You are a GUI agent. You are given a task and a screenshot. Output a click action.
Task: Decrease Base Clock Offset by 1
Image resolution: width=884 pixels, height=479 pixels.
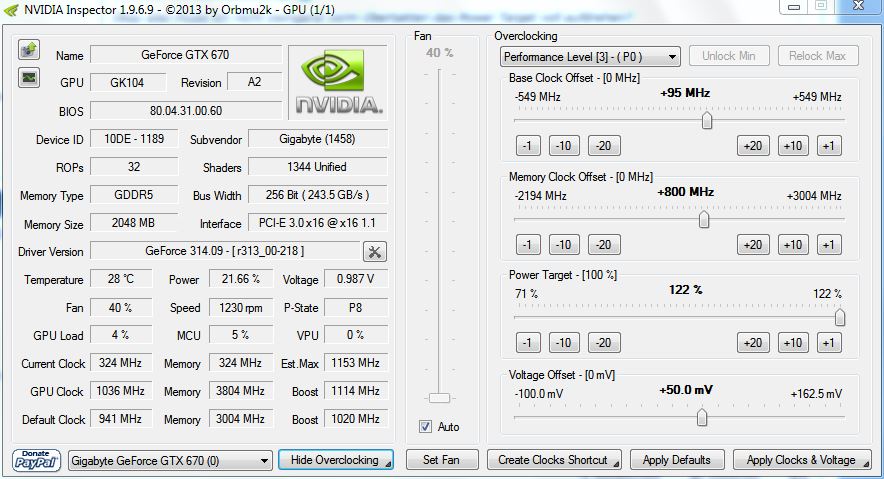click(528, 146)
